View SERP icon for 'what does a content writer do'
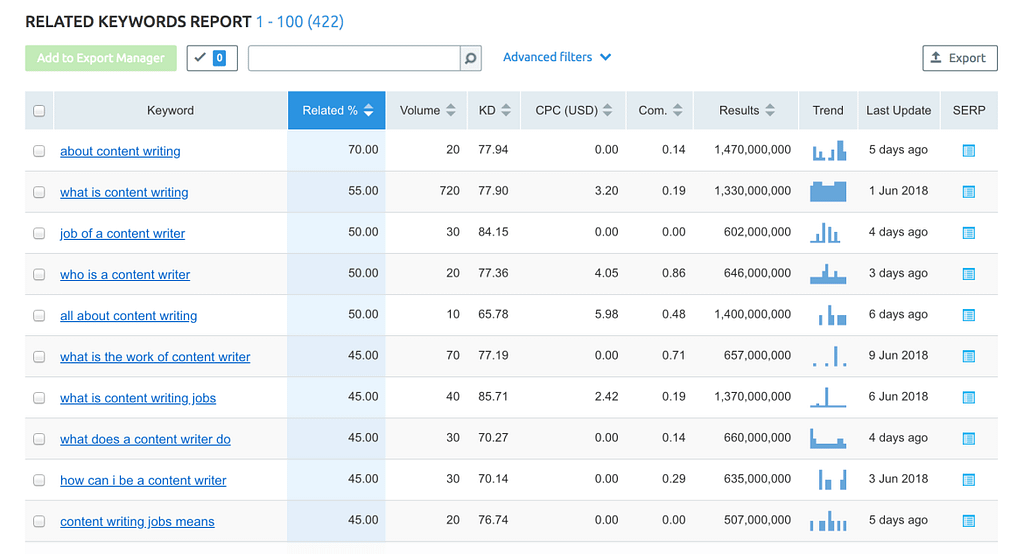Image resolution: width=1024 pixels, height=554 pixels. [x=968, y=439]
